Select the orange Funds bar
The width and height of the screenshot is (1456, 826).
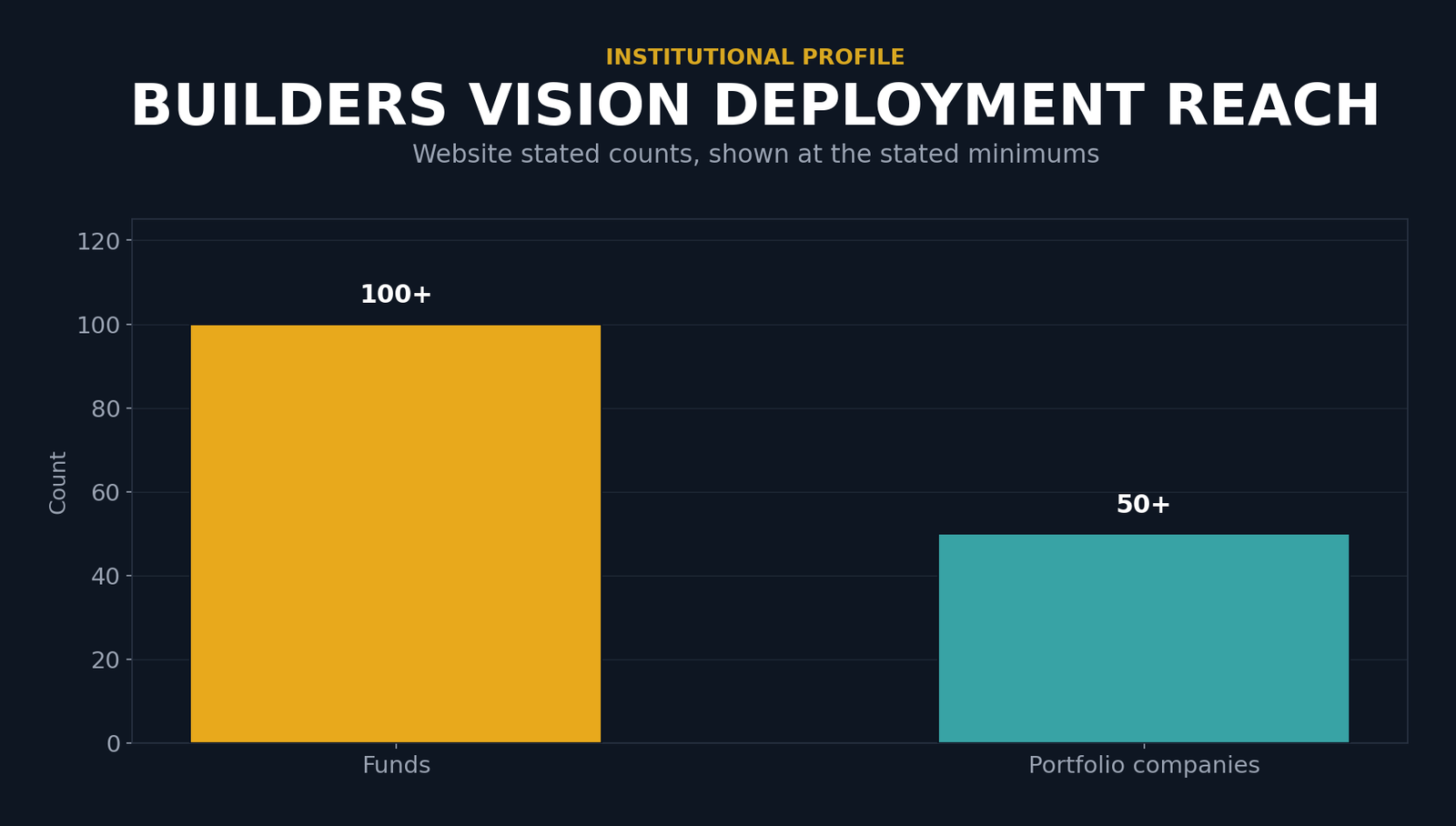(396, 534)
